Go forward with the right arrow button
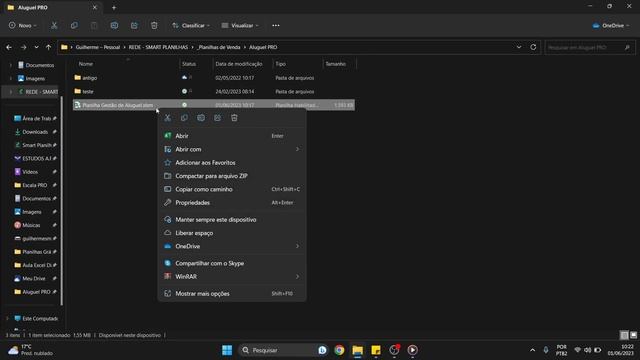 (x=23, y=47)
